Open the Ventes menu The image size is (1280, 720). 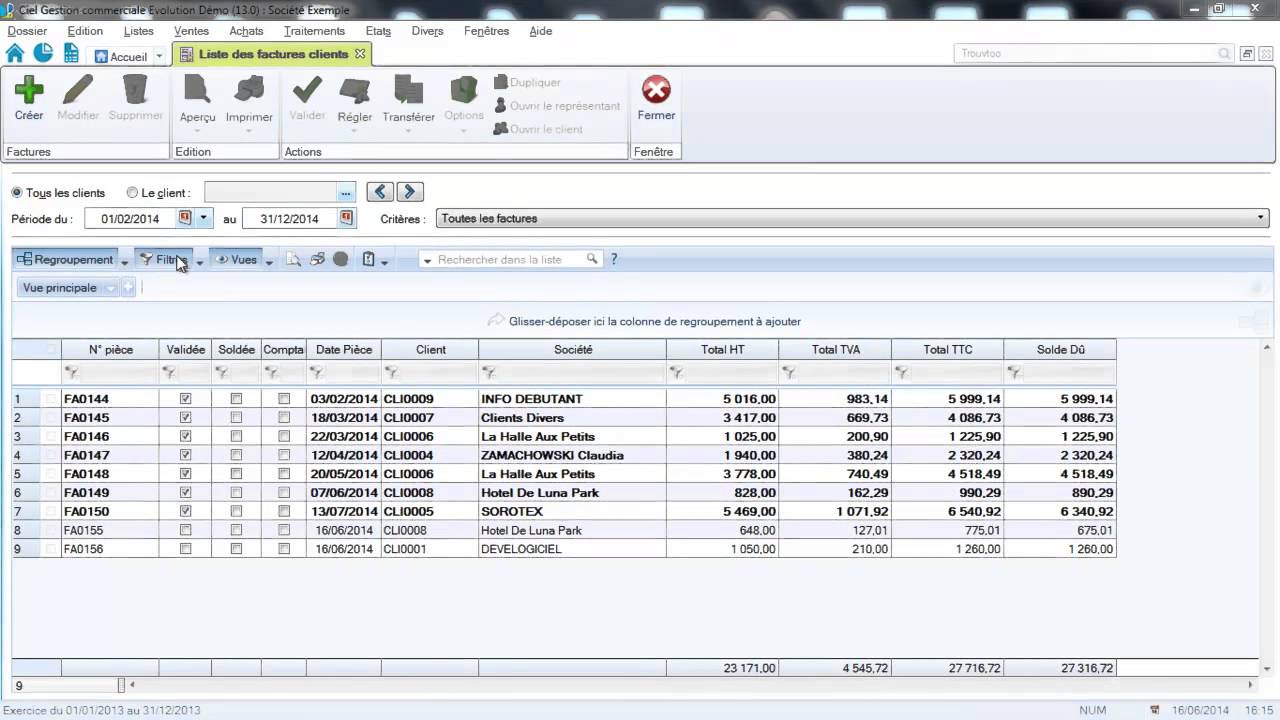pyautogui.click(x=191, y=31)
